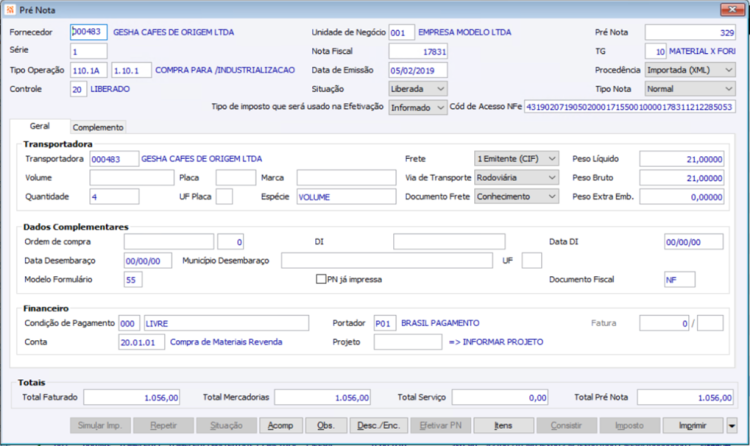Click the Modelo Formulário field
750x446 pixels.
pyautogui.click(x=133, y=279)
